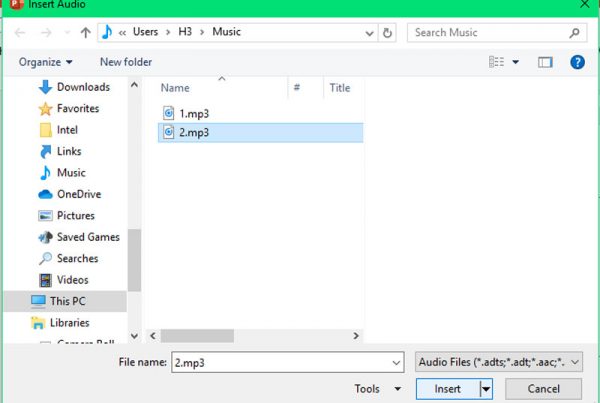Open the Insert button dropdown arrow

coord(486,388)
